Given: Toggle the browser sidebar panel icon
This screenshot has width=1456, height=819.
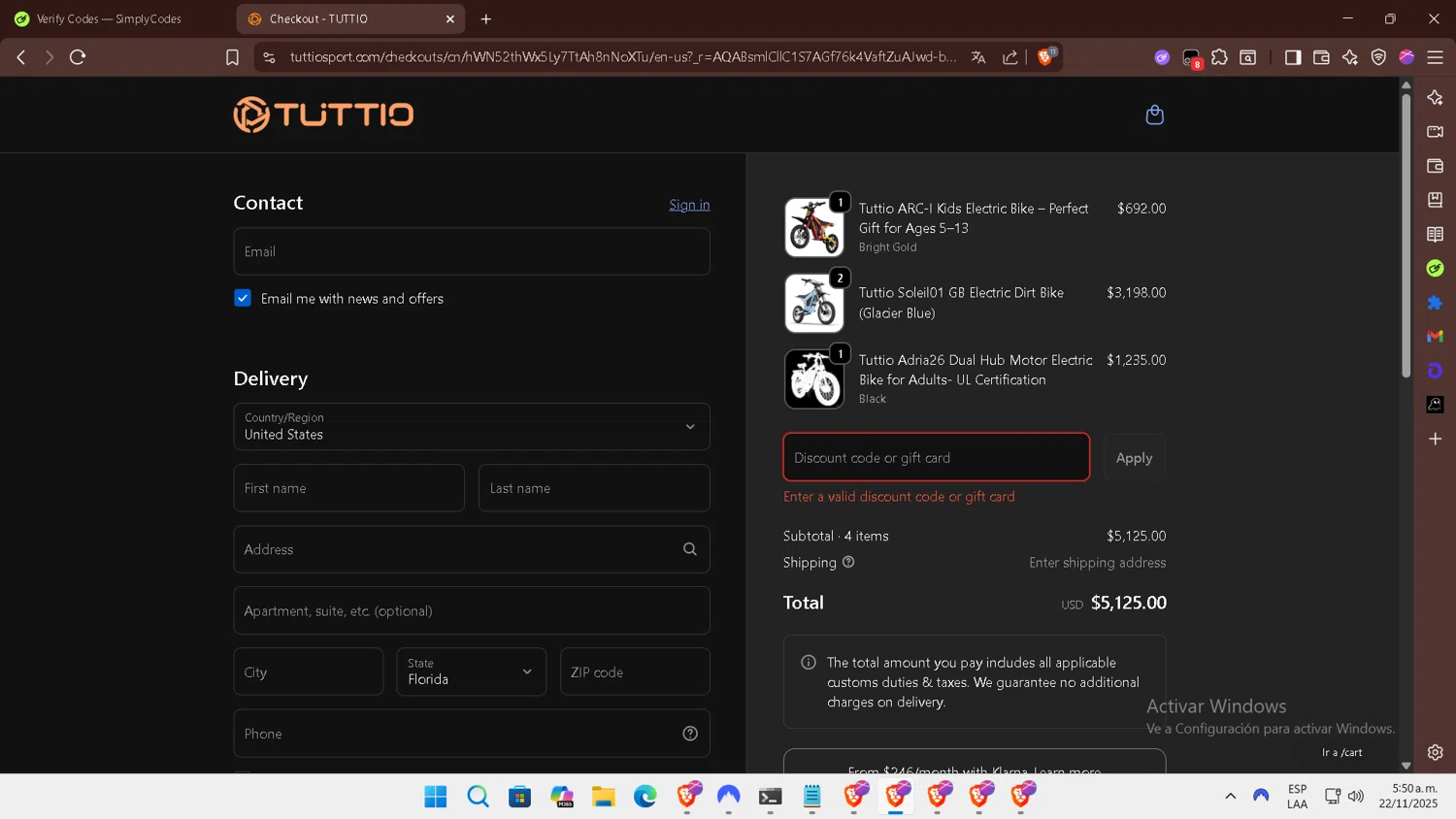Looking at the screenshot, I should tap(1293, 57).
